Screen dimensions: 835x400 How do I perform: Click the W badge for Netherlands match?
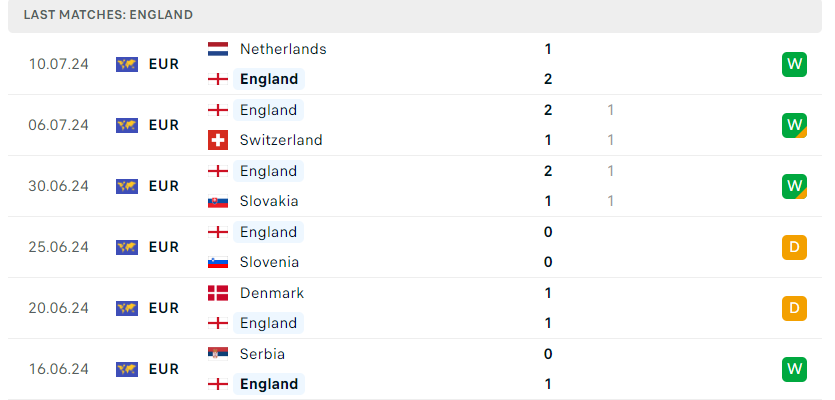(794, 64)
